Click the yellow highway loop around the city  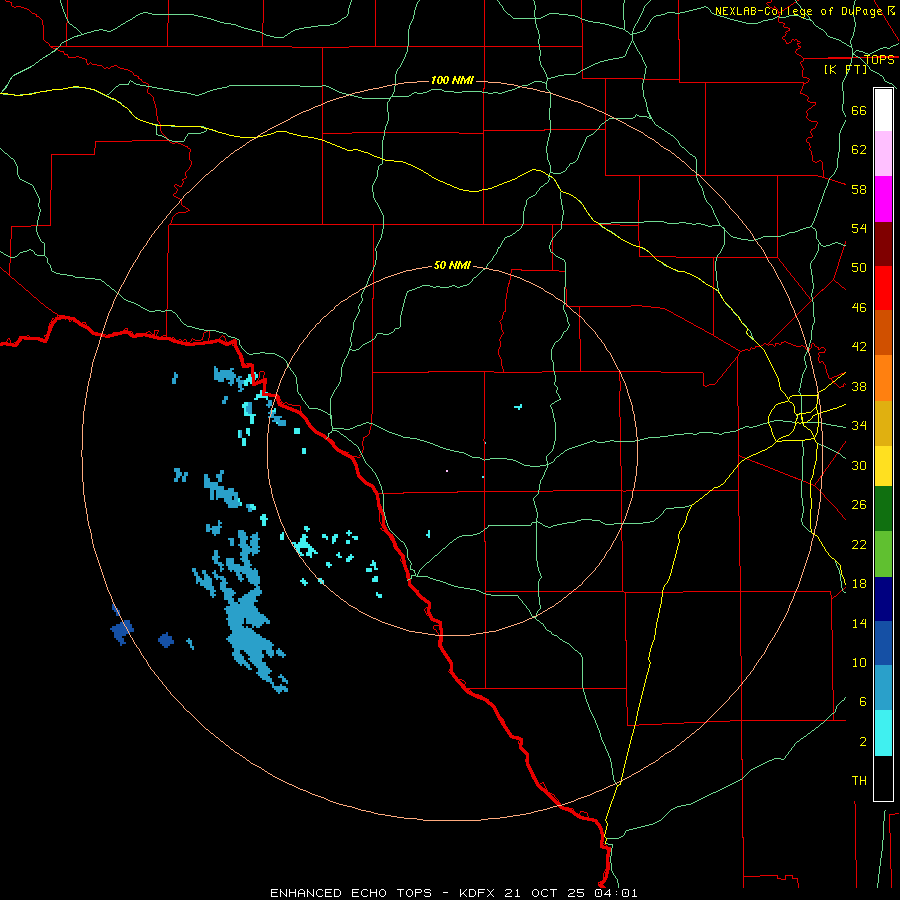(793, 418)
